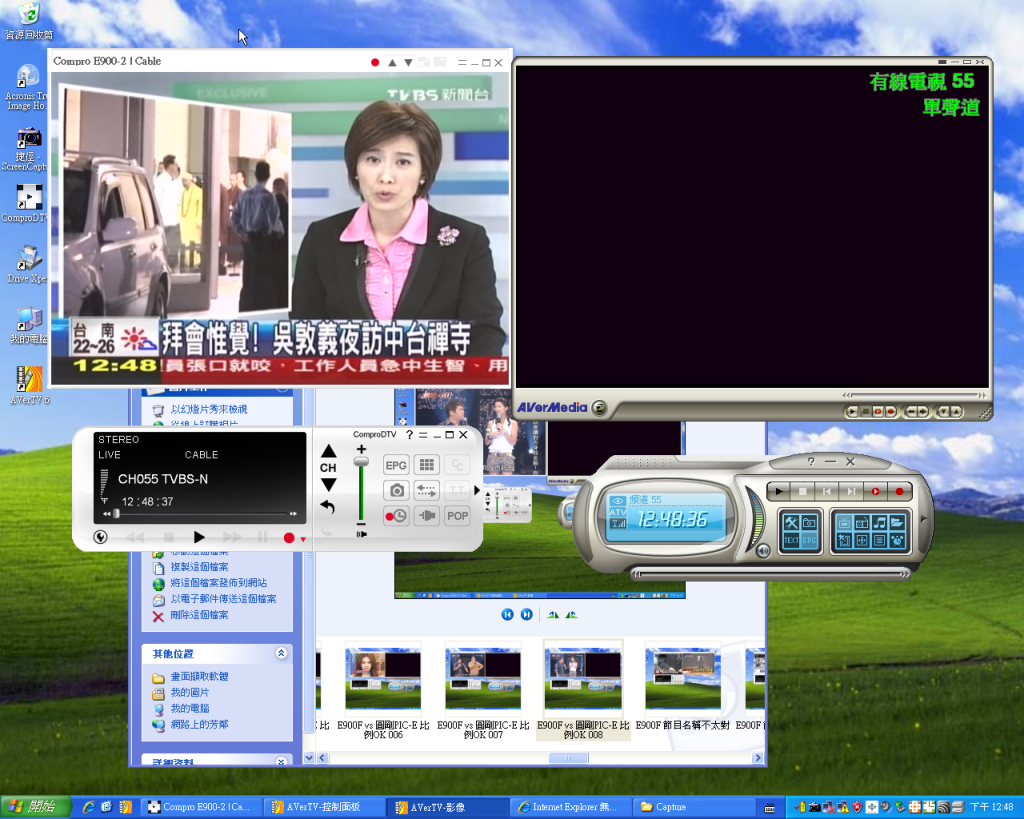Open the 我的圖片 link
This screenshot has height=819, width=1024.
pos(190,692)
